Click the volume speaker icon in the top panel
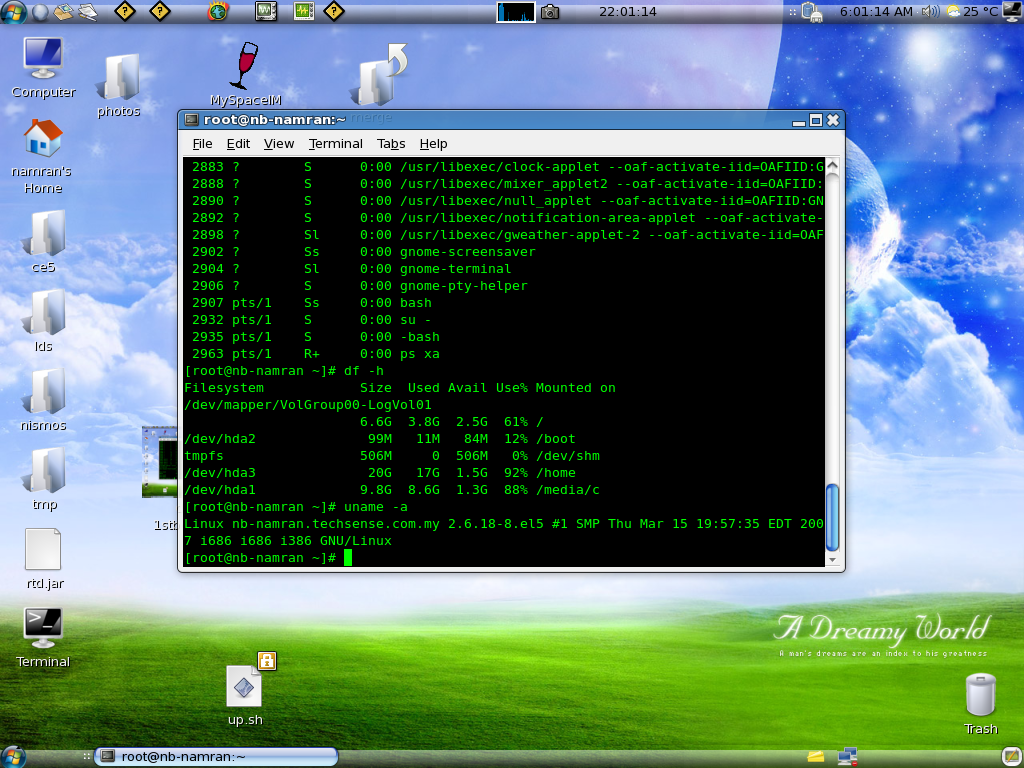This screenshot has width=1024, height=768. click(929, 12)
